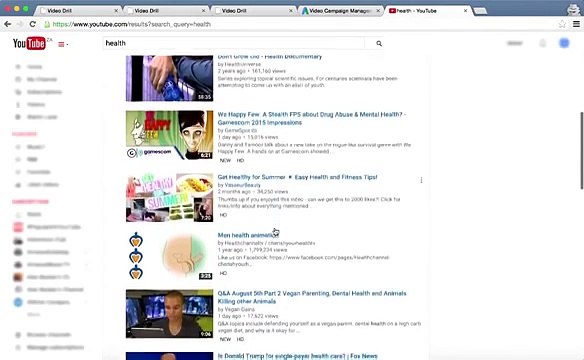Screen dimensions: 584x360
Task: Open 'Get Healthy for Summer' video title
Action: (297, 177)
